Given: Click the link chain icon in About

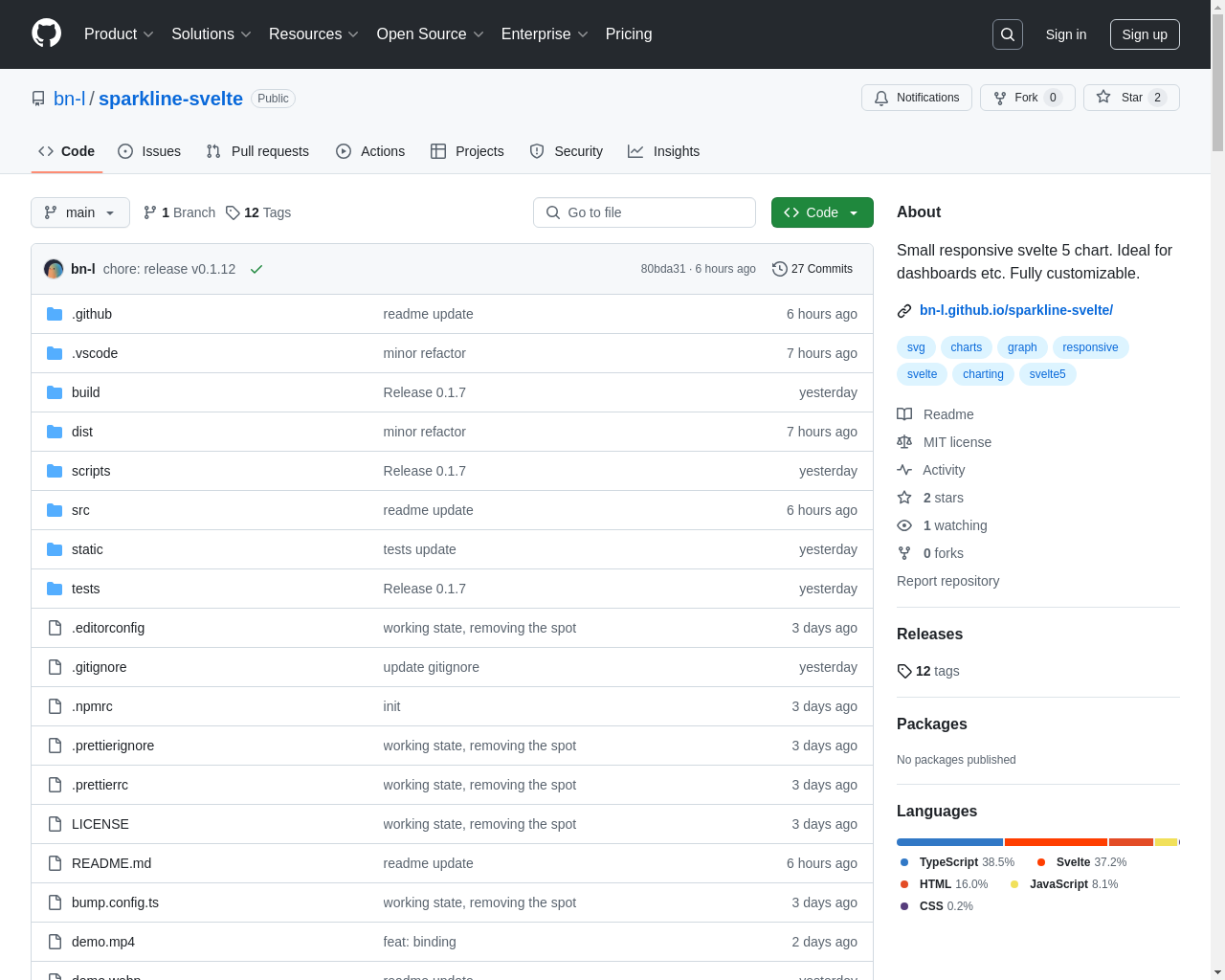Looking at the screenshot, I should [904, 311].
